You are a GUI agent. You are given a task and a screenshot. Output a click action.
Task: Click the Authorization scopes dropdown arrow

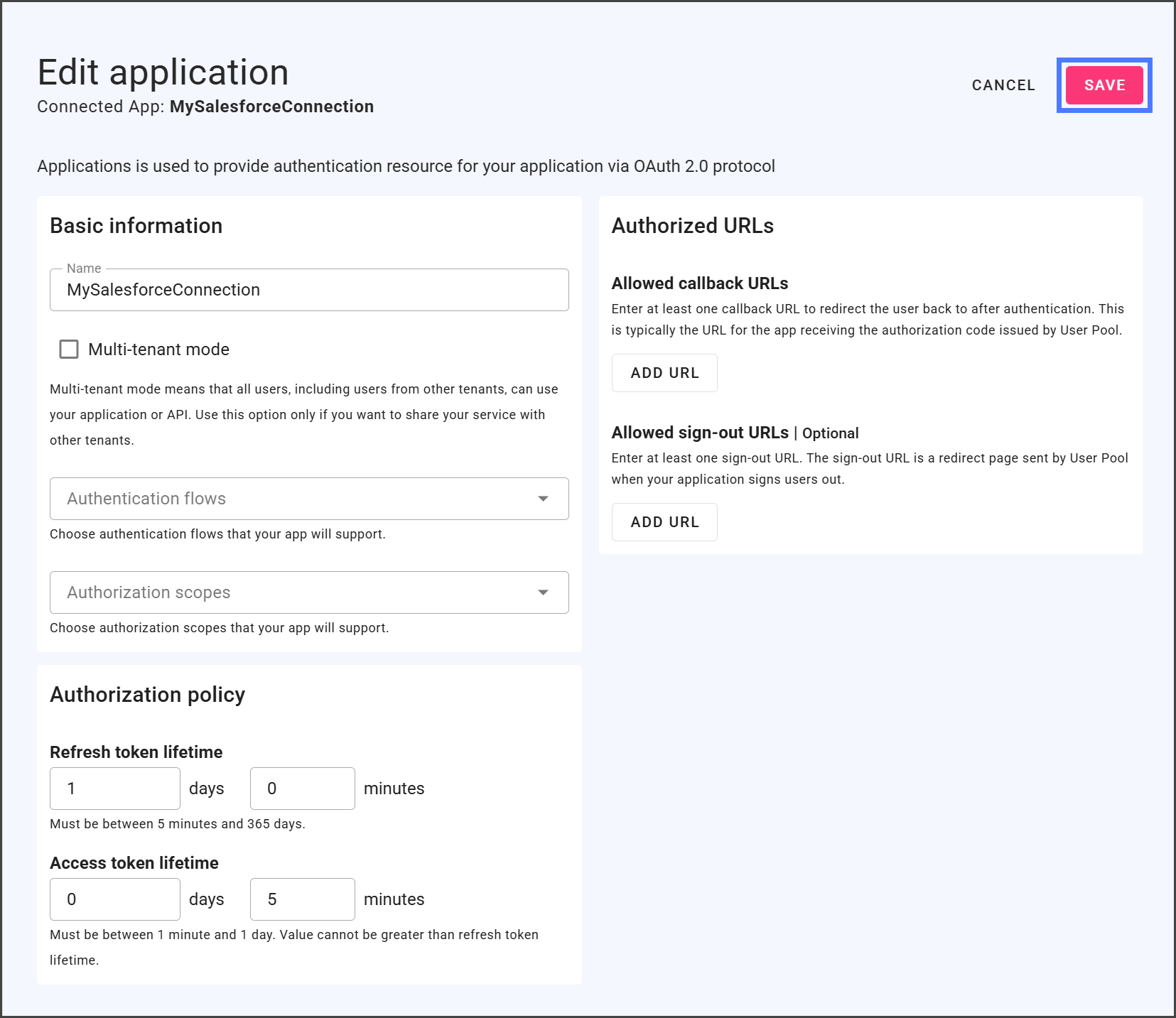(x=543, y=592)
